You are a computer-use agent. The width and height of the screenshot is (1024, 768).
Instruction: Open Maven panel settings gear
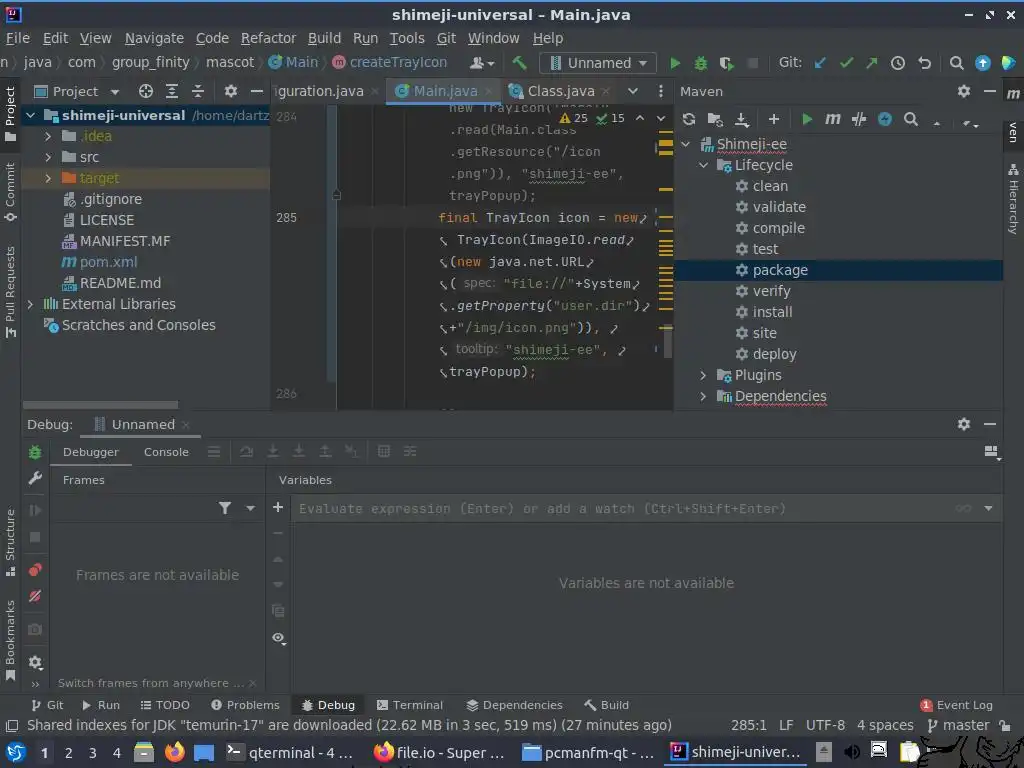[x=964, y=91]
